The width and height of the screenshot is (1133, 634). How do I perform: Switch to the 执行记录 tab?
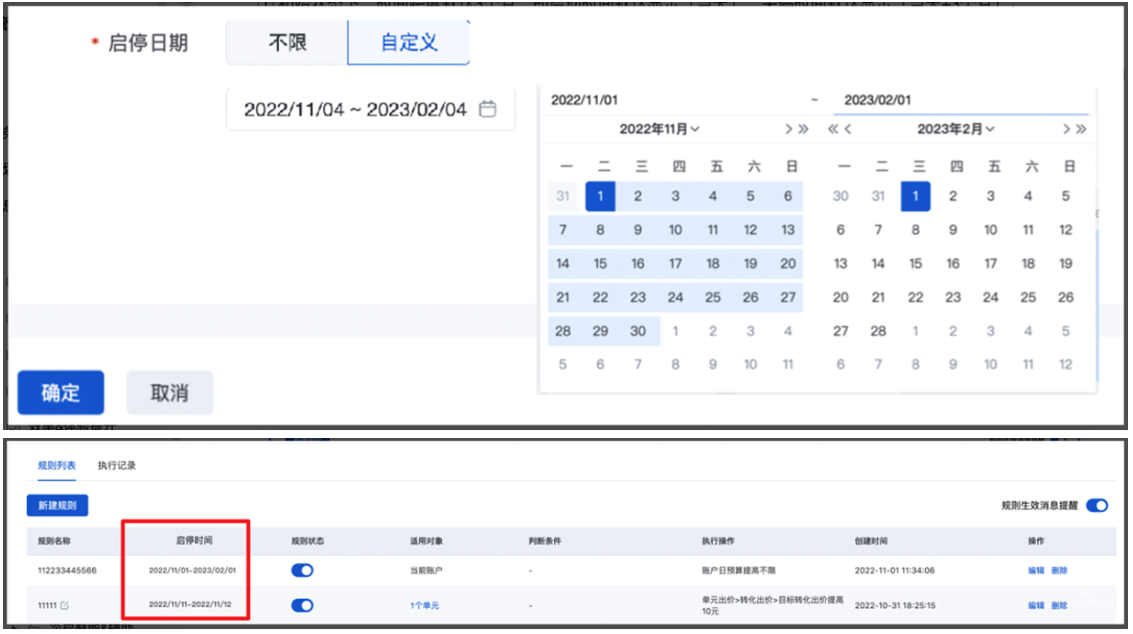pos(117,466)
